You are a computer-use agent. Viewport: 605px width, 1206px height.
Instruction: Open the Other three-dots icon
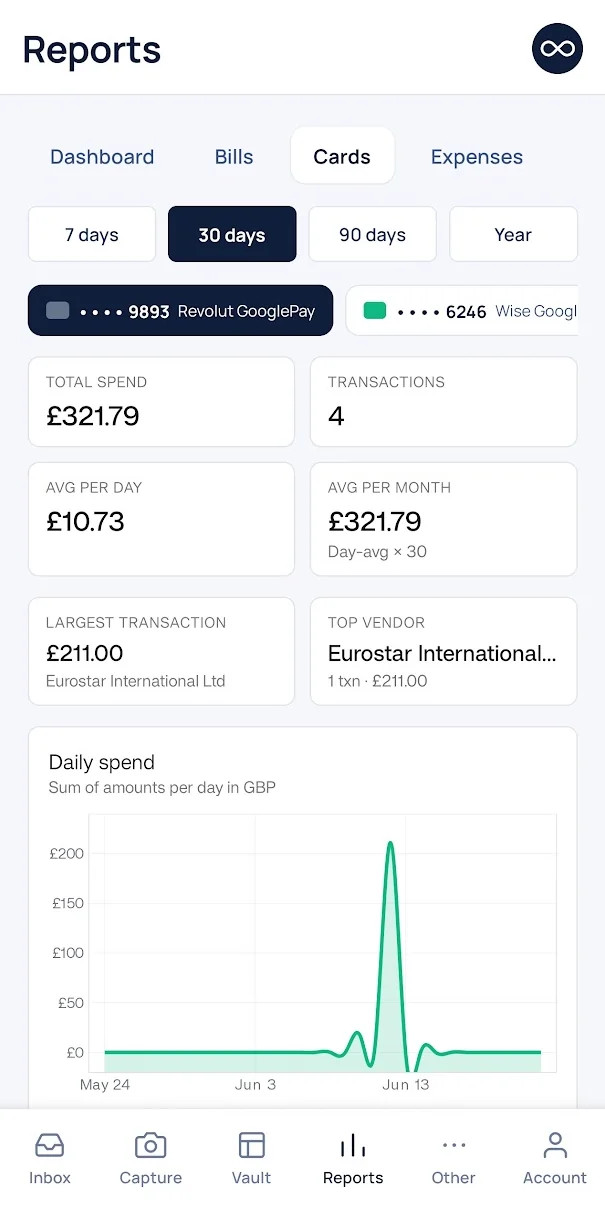click(x=453, y=1145)
